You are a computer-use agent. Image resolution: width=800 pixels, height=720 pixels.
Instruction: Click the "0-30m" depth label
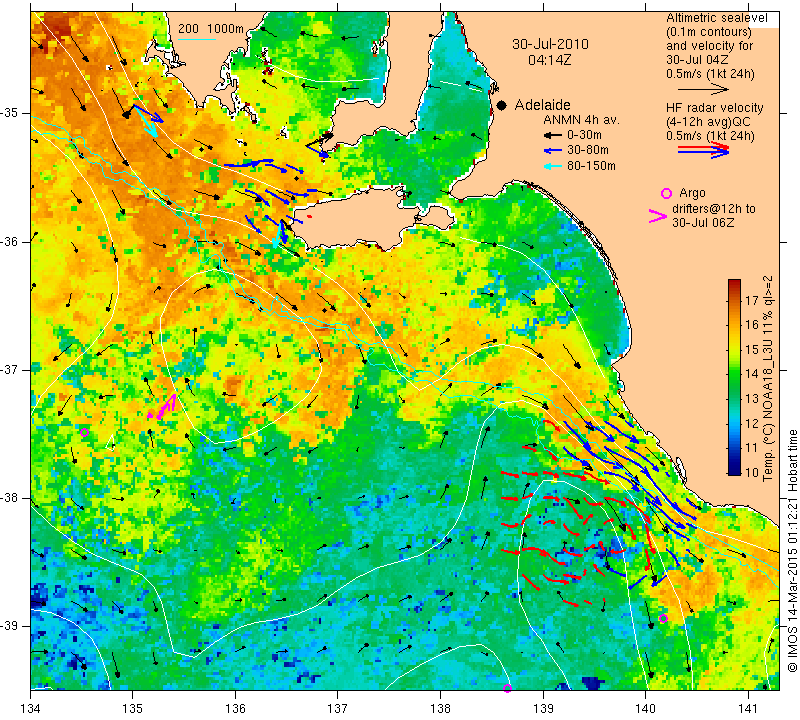pos(584,135)
